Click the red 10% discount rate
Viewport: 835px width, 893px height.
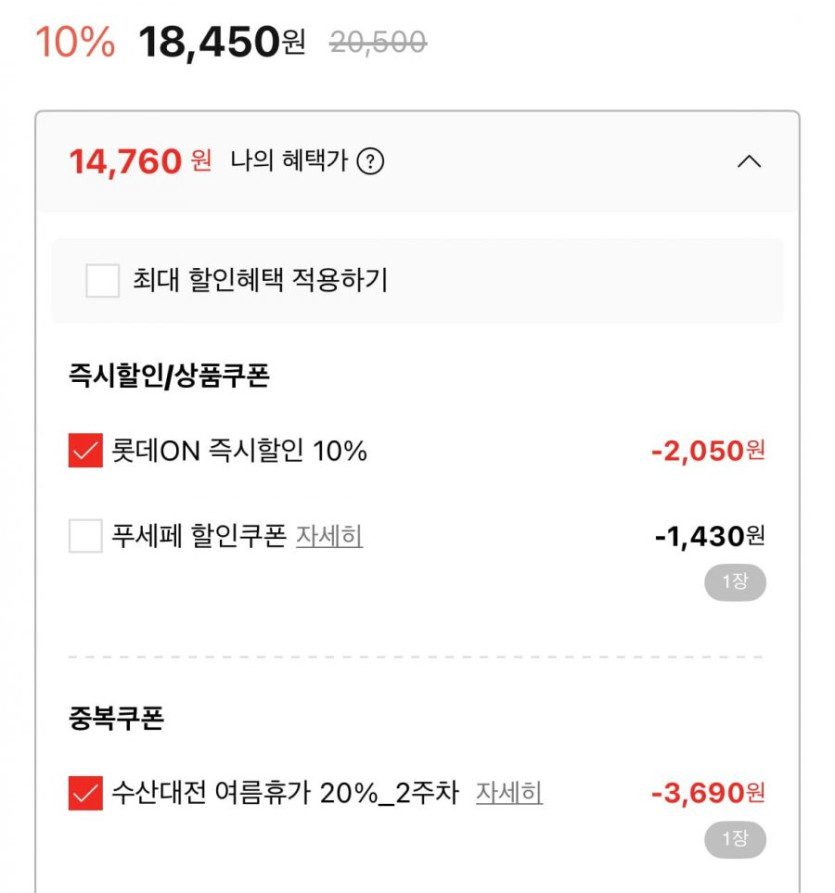point(75,42)
